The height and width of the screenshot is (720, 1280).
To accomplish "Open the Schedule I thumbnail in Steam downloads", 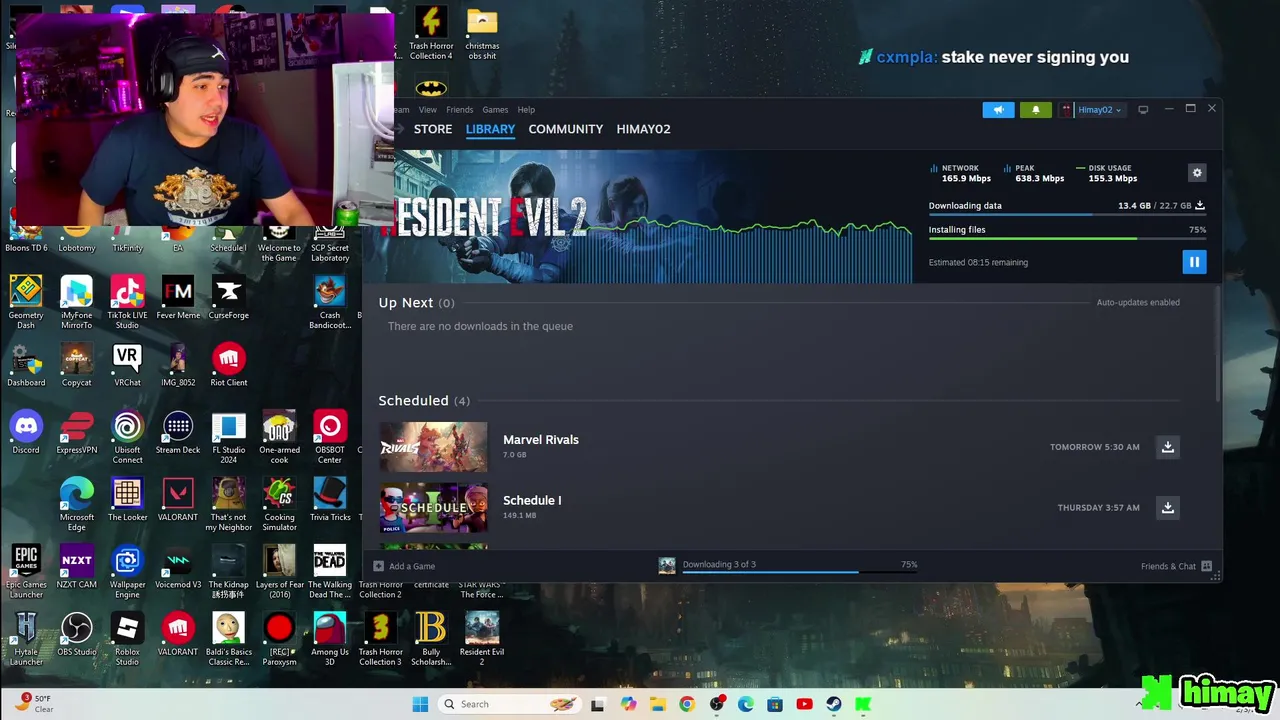I will tap(433, 508).
